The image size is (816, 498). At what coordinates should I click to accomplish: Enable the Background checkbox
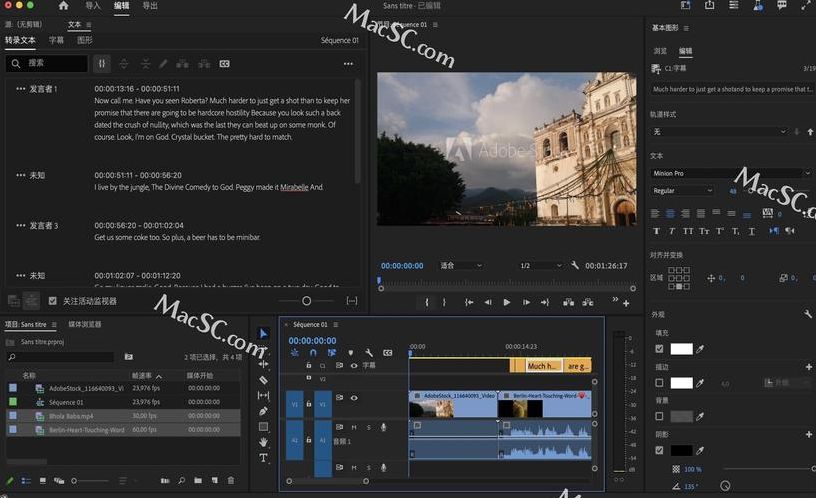[659, 416]
